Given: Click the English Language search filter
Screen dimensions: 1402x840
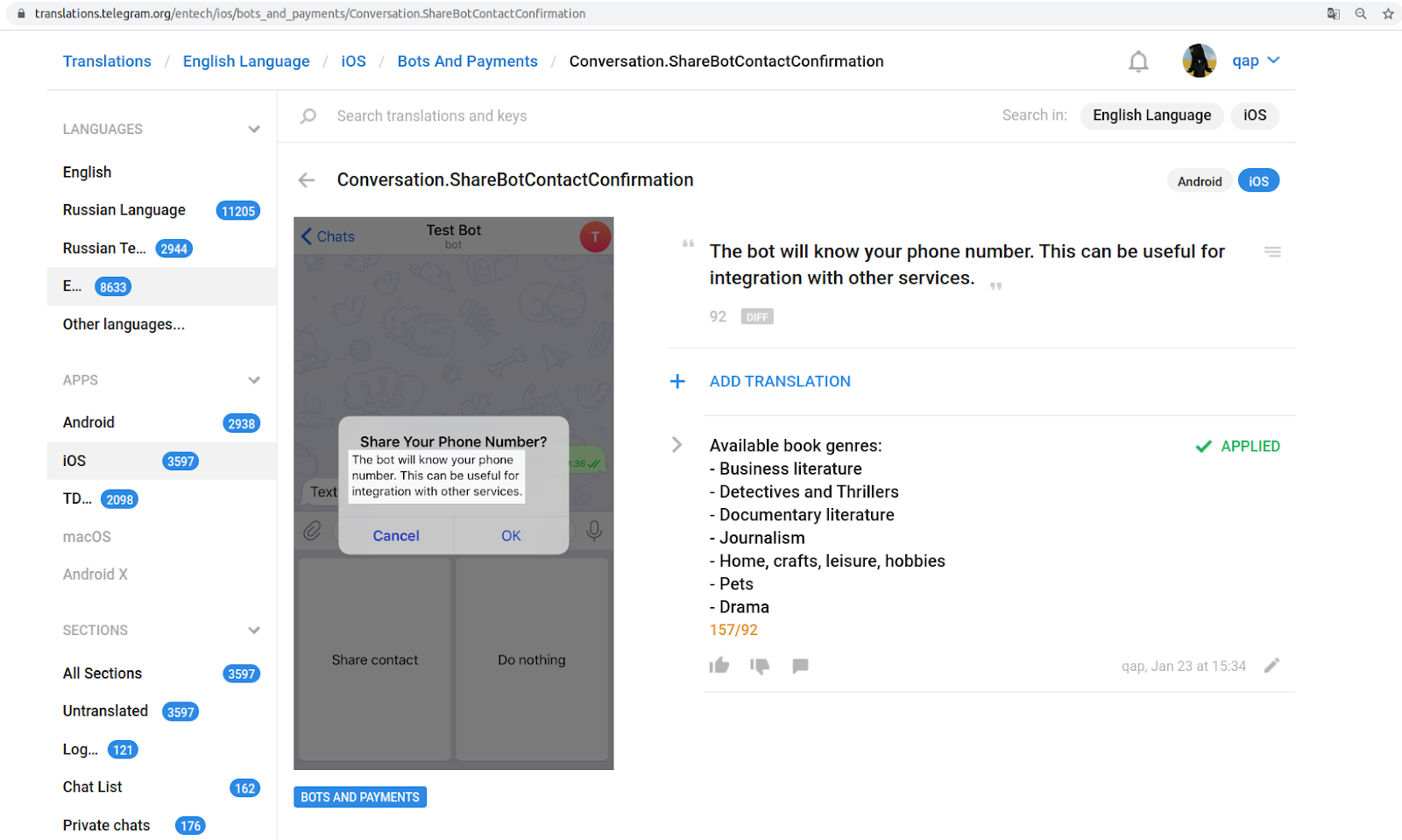Looking at the screenshot, I should tap(1151, 116).
